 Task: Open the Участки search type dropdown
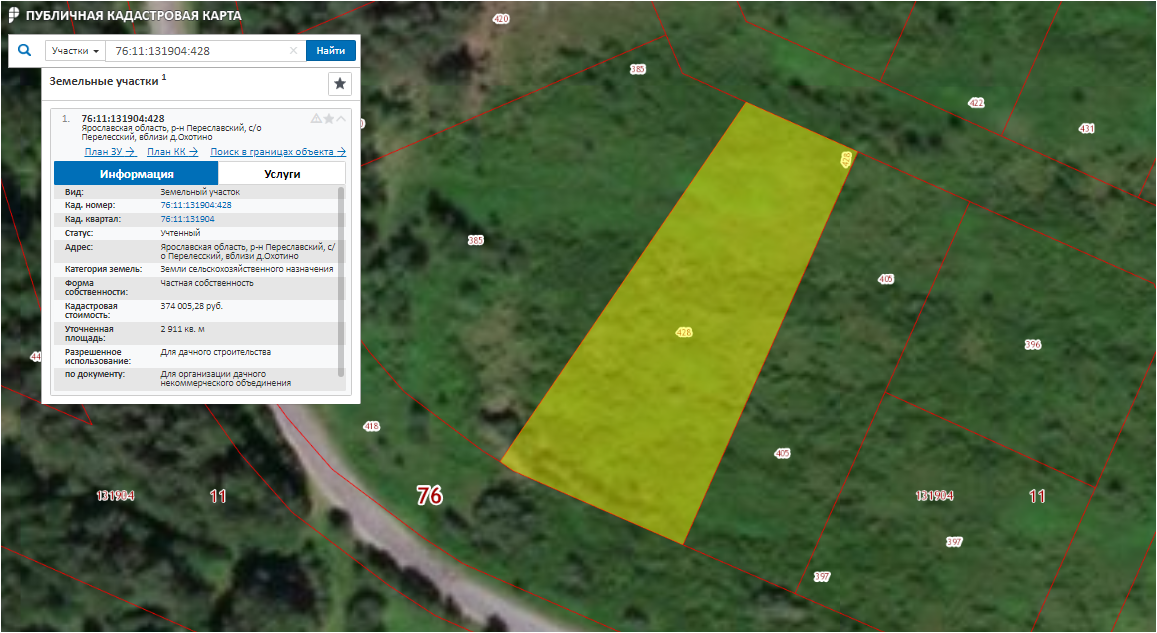tap(75, 51)
